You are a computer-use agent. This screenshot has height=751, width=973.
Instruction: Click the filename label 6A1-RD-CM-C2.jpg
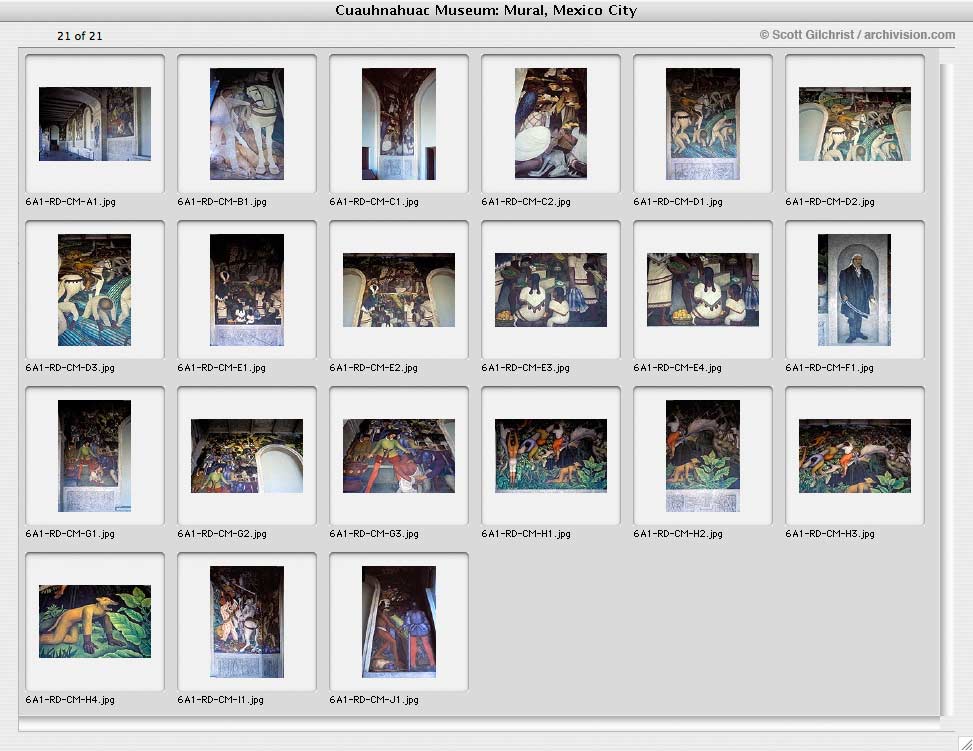click(x=526, y=202)
